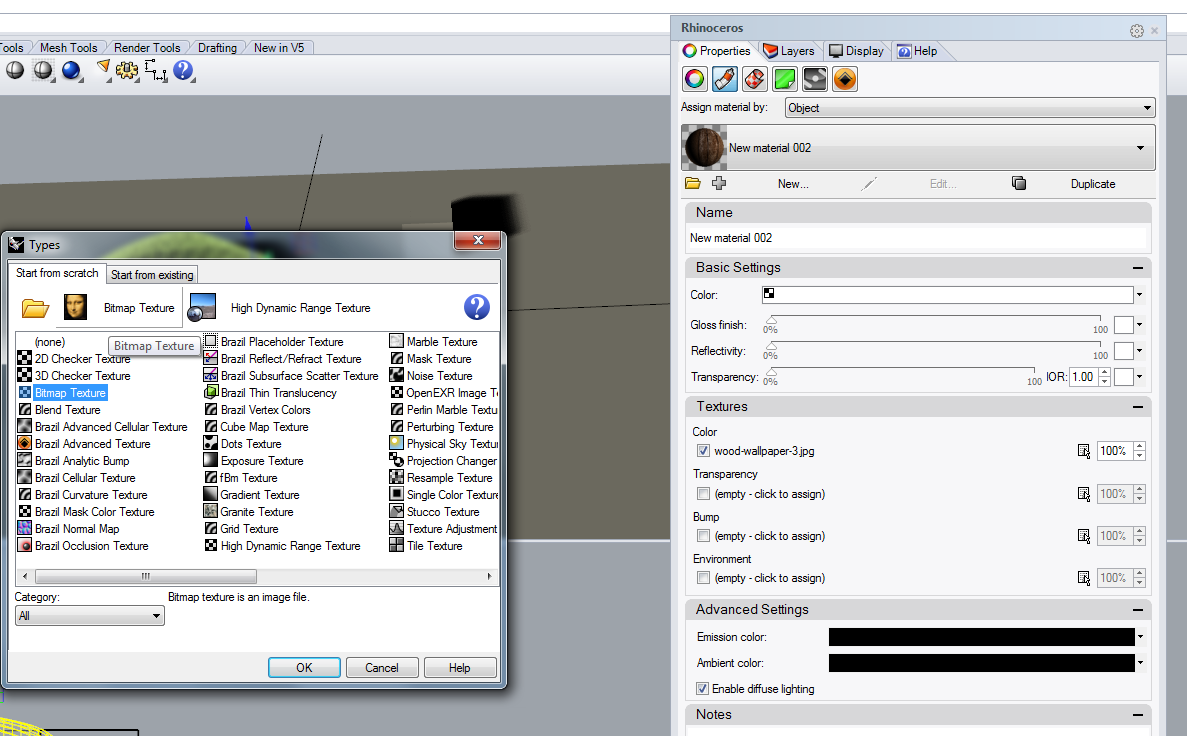Click the Reflectivity slider handle

[x=771, y=347]
